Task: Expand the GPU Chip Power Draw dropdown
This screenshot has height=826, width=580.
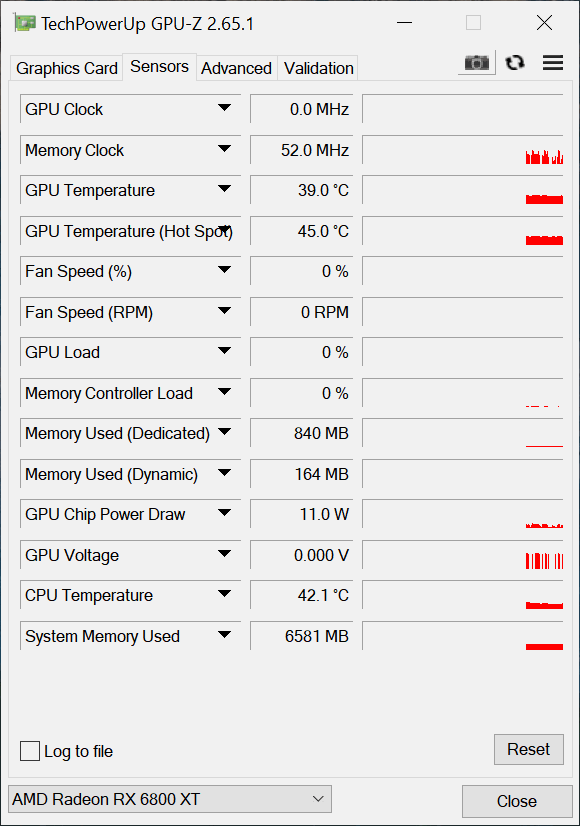Action: 224,513
